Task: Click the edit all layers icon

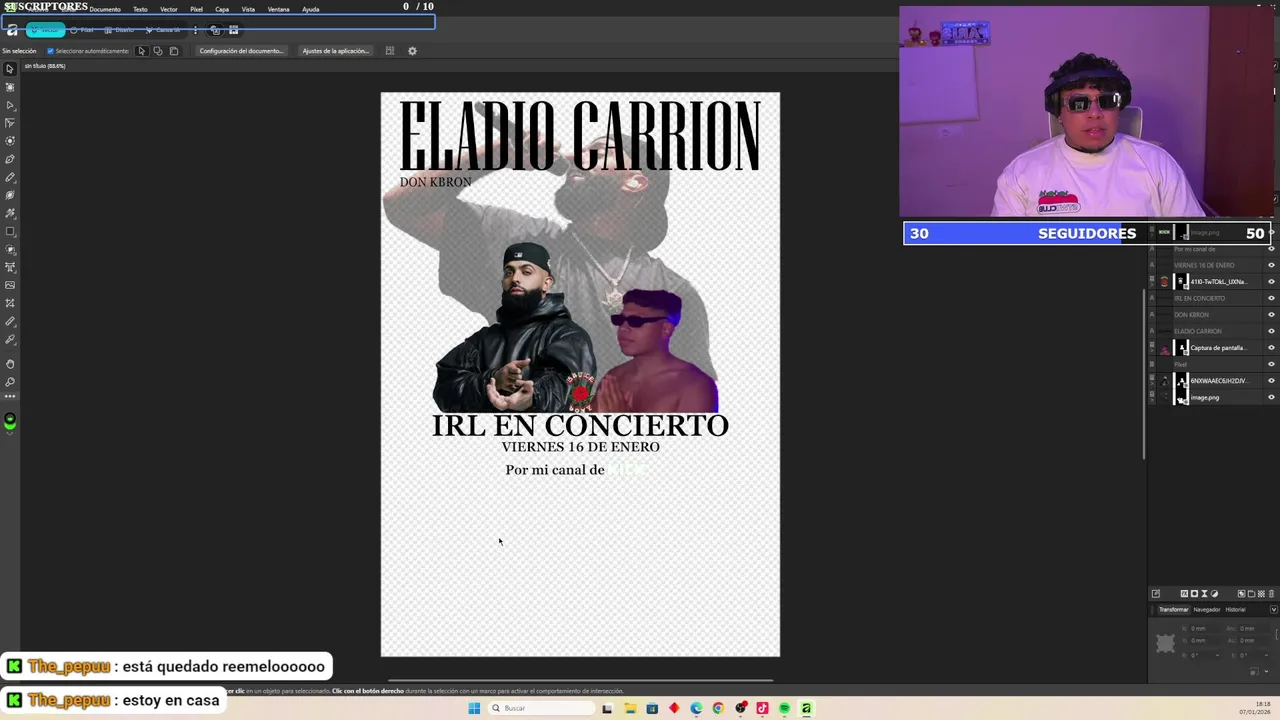Action: tap(1156, 594)
